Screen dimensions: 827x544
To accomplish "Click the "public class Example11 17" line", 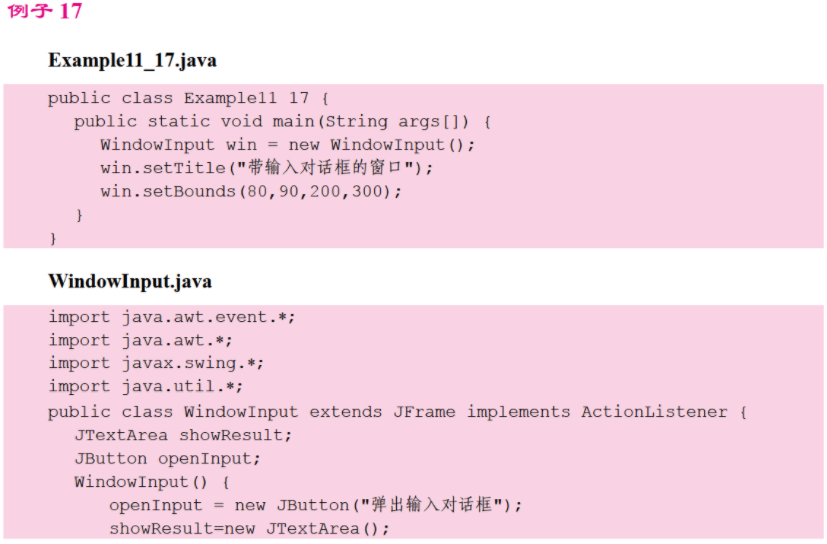I will coord(188,98).
